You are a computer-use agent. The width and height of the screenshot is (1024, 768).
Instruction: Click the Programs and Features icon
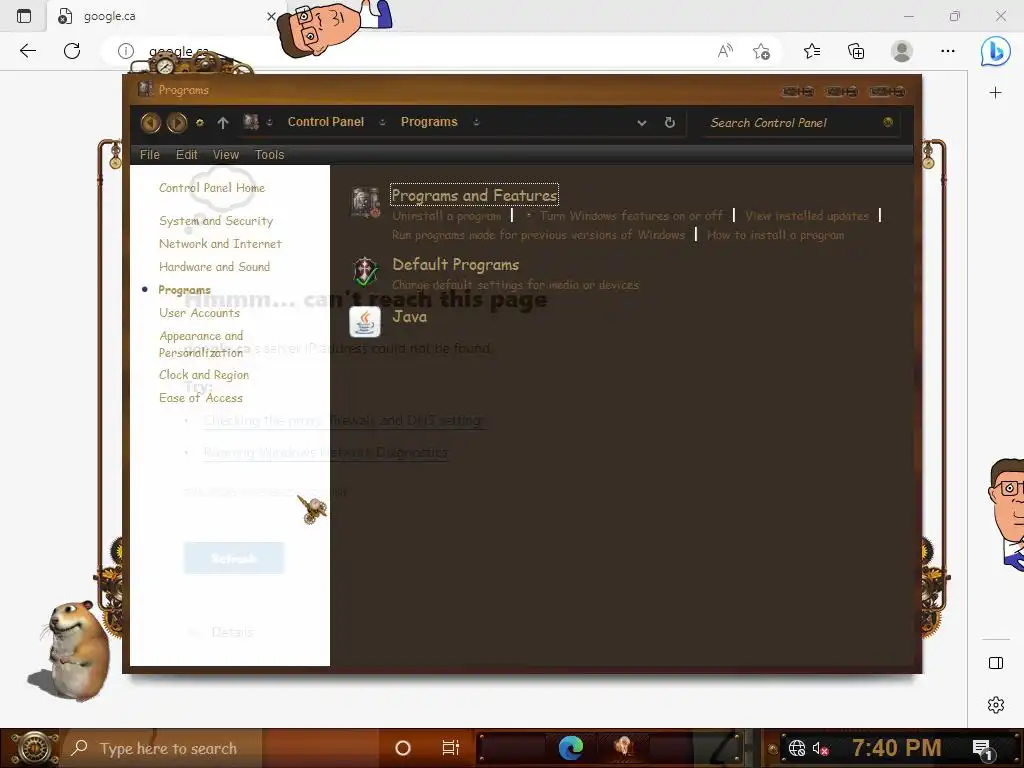[365, 202]
